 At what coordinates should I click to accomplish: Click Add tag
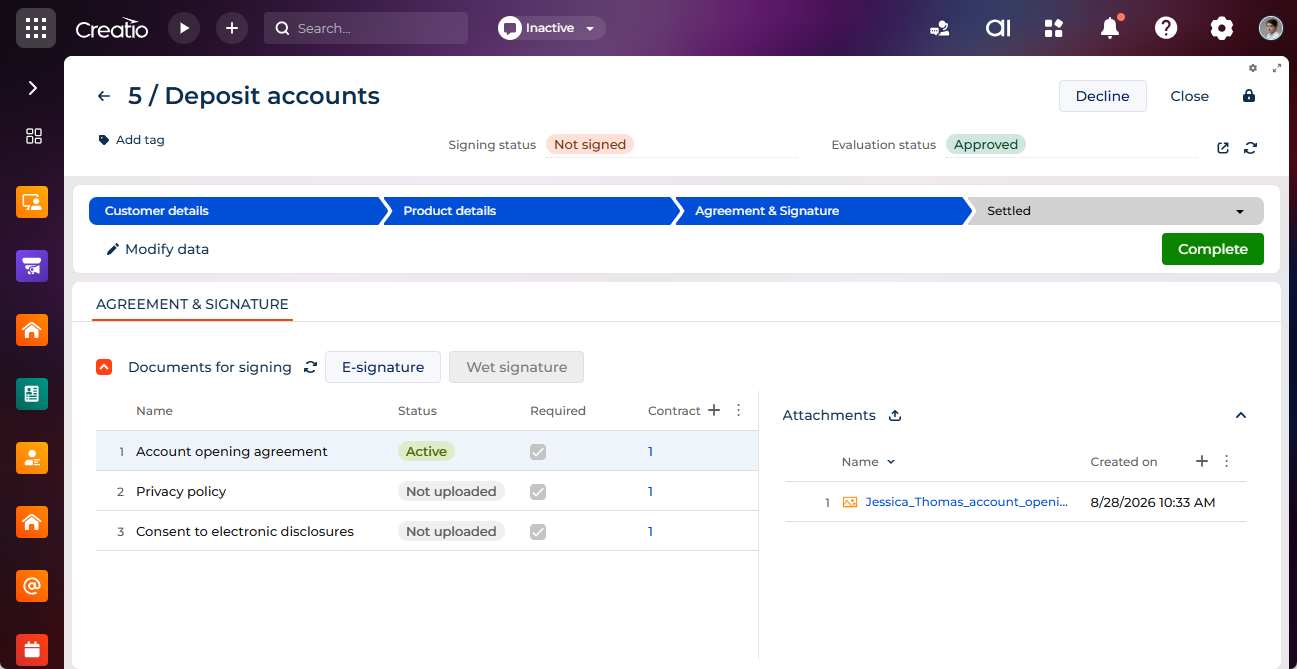[x=131, y=140]
